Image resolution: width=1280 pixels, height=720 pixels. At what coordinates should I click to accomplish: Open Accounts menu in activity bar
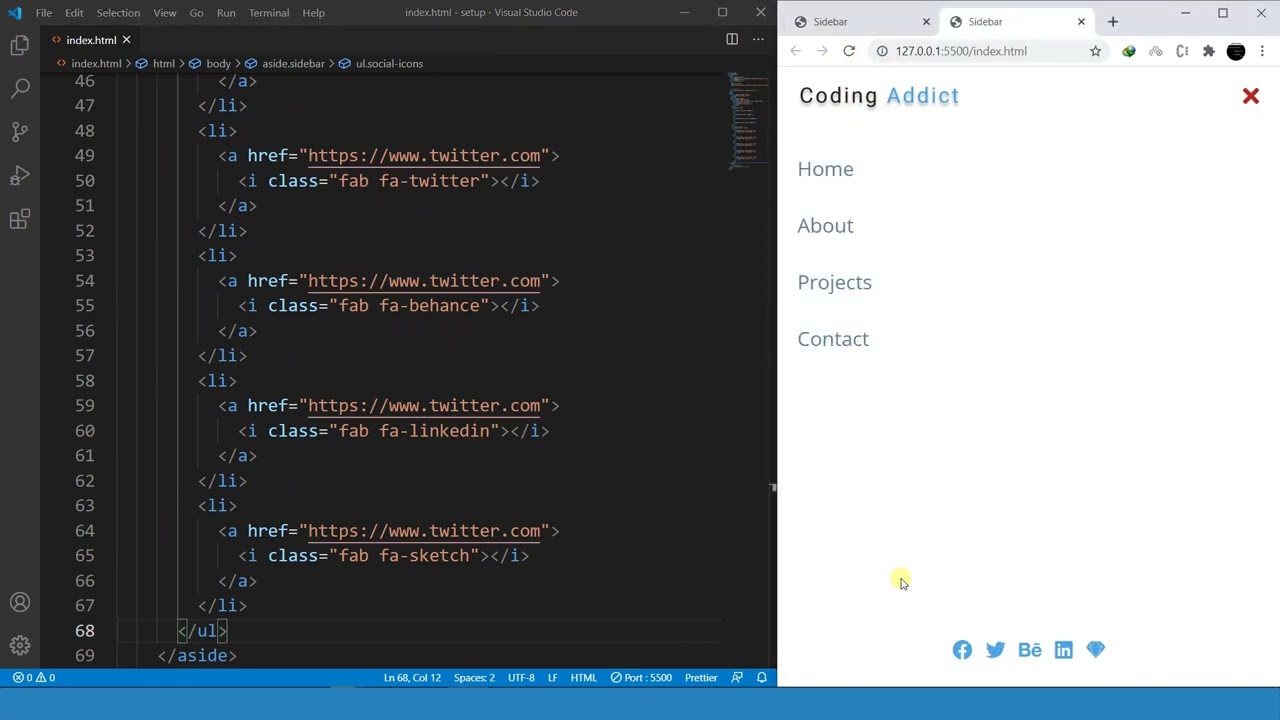click(20, 603)
